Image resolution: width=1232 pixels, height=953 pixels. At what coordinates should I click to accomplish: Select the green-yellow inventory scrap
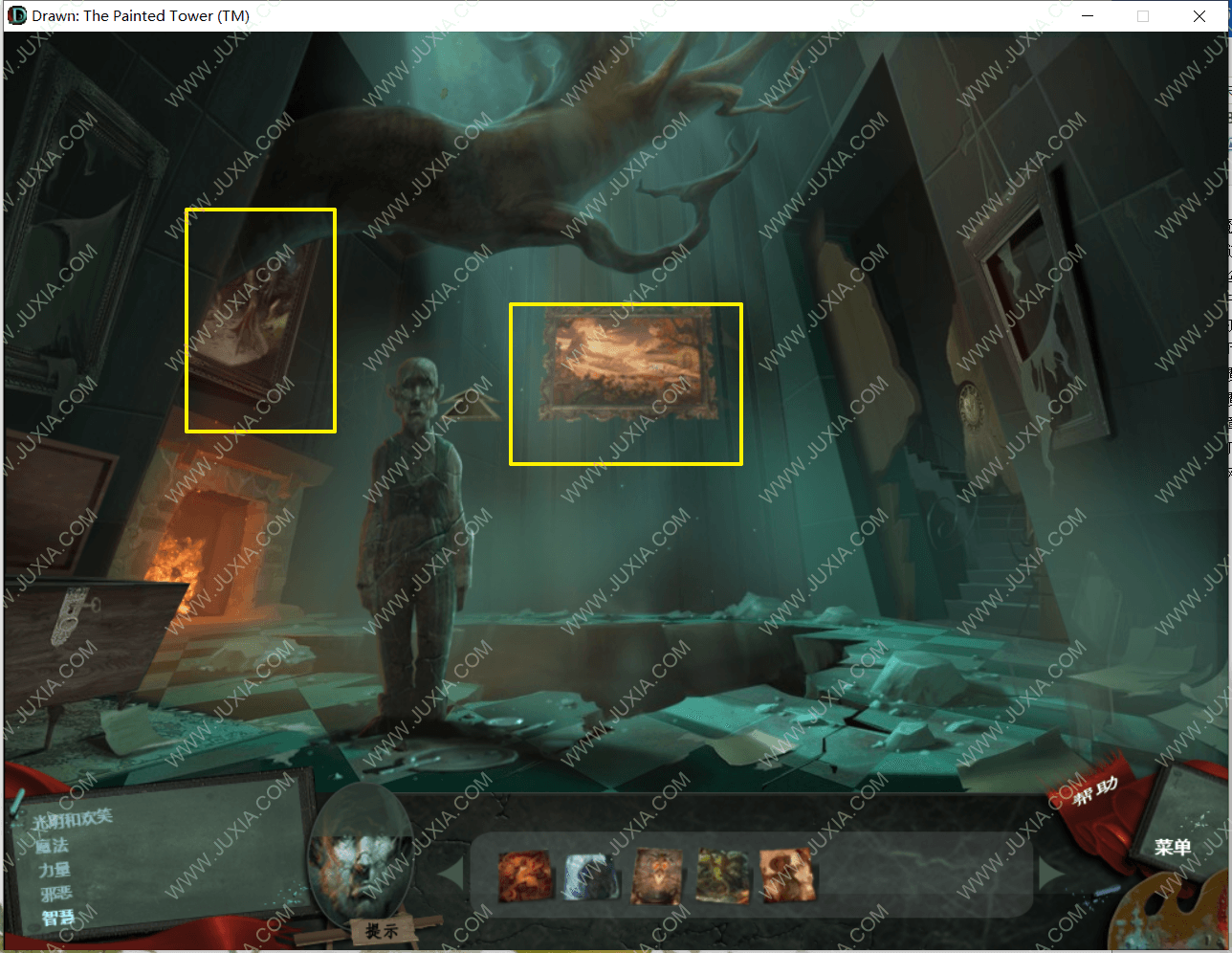722,875
